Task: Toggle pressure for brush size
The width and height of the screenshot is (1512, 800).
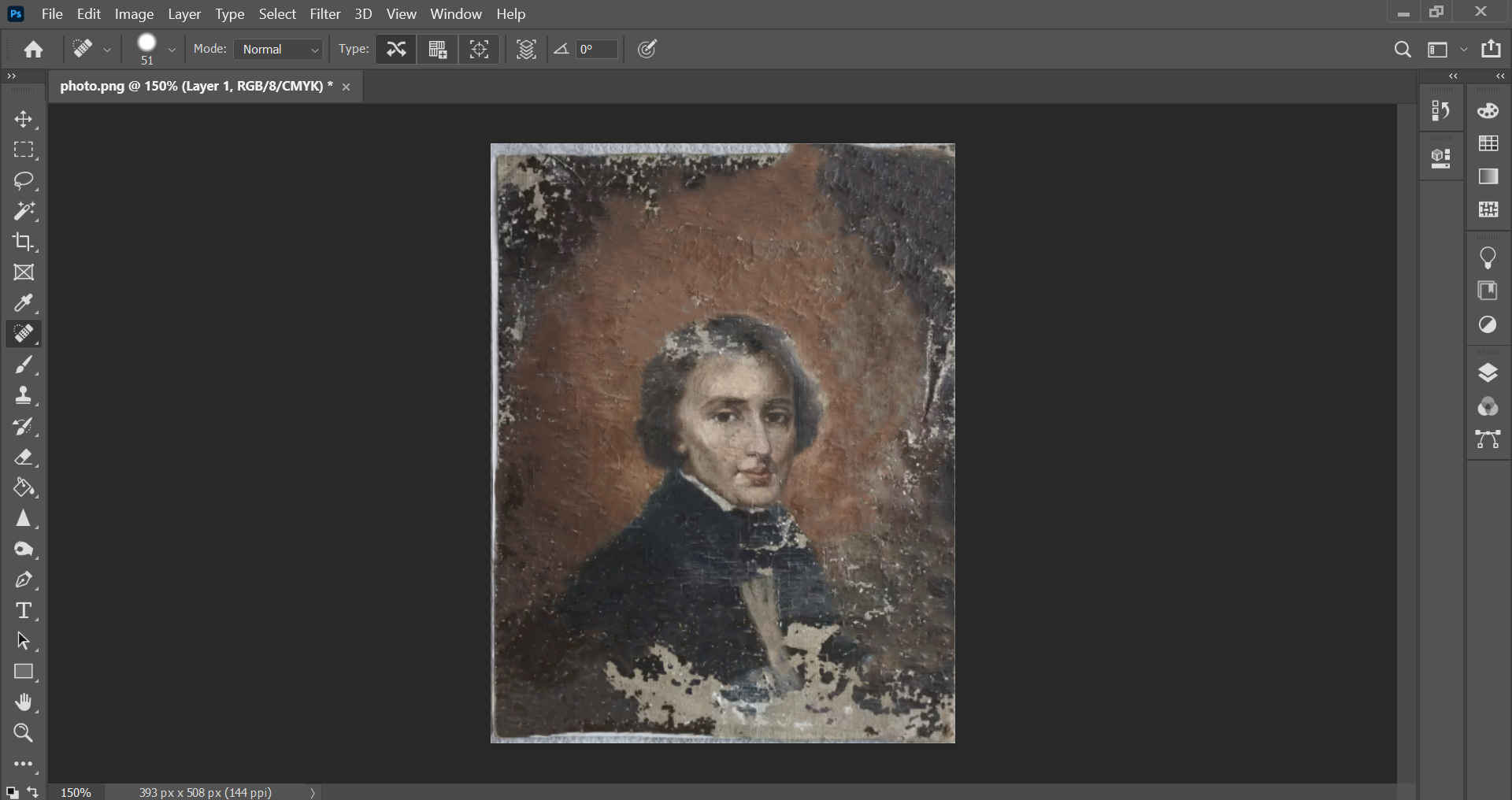Action: tap(647, 50)
